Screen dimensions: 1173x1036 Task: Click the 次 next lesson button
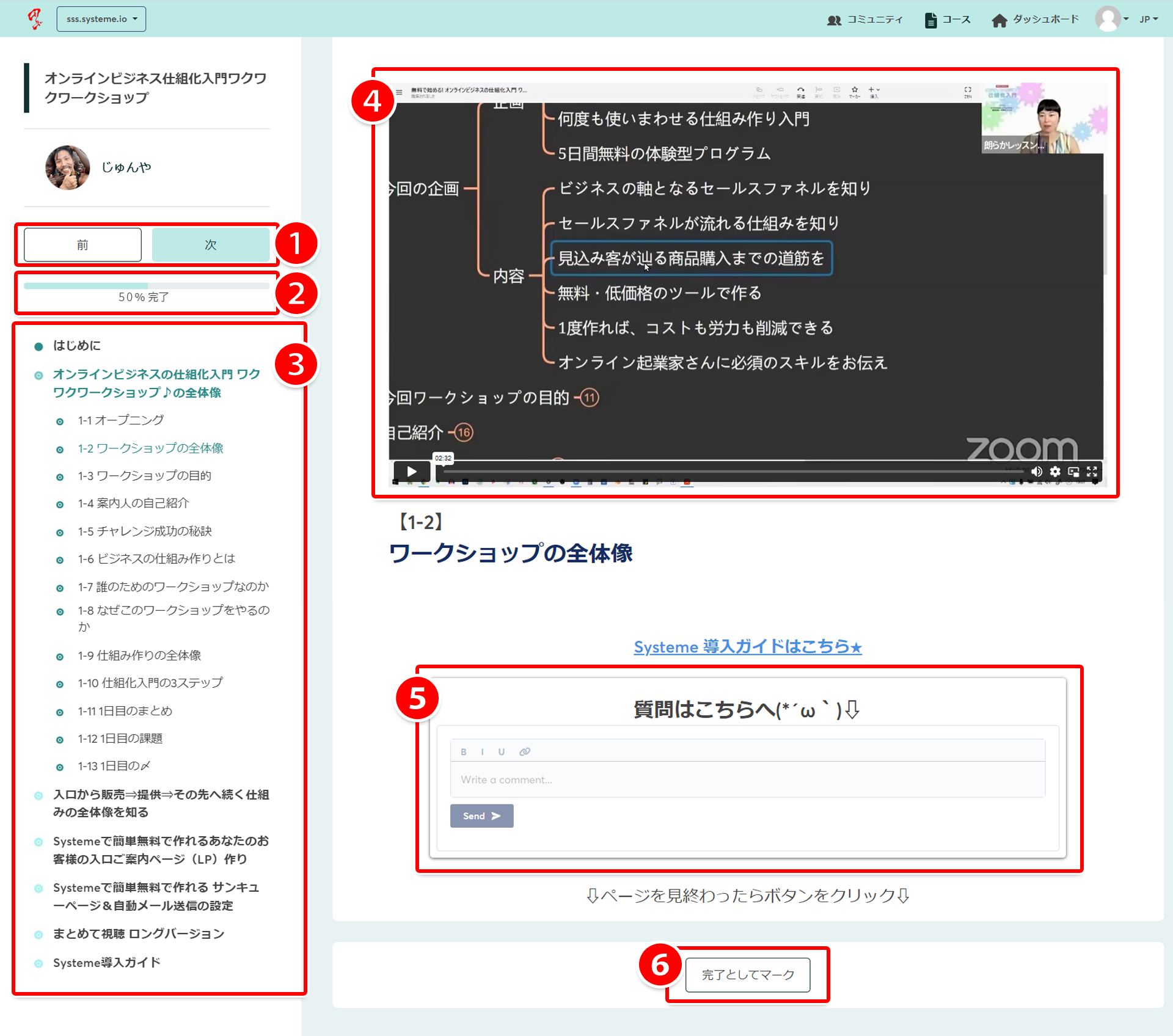point(210,244)
